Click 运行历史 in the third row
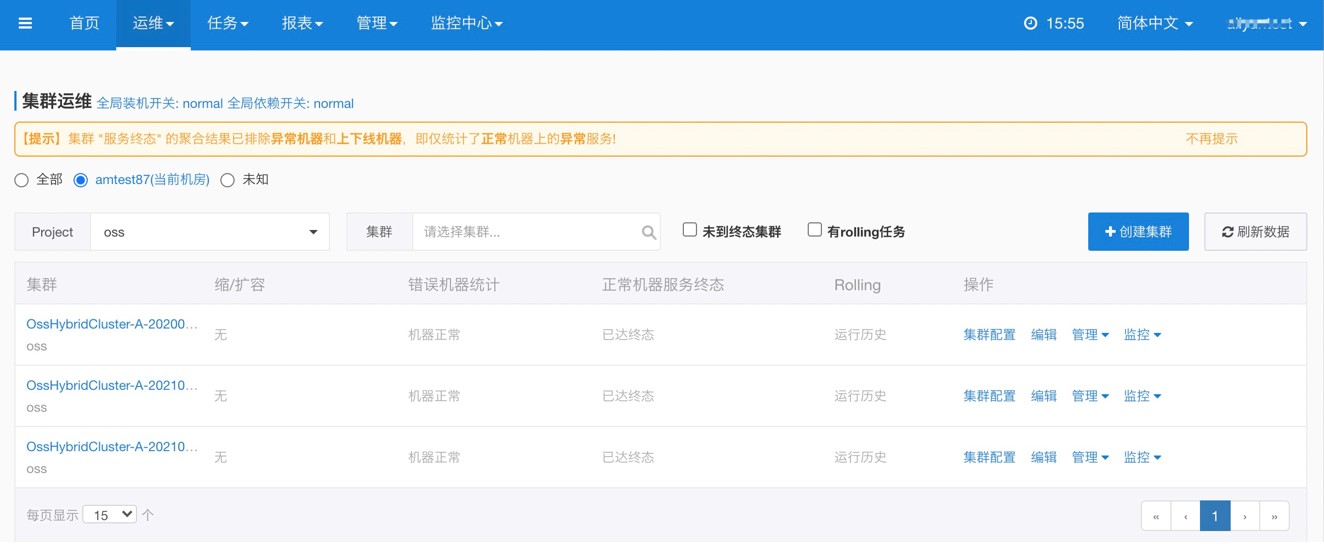Screen dimensions: 1324x544 (x=860, y=457)
